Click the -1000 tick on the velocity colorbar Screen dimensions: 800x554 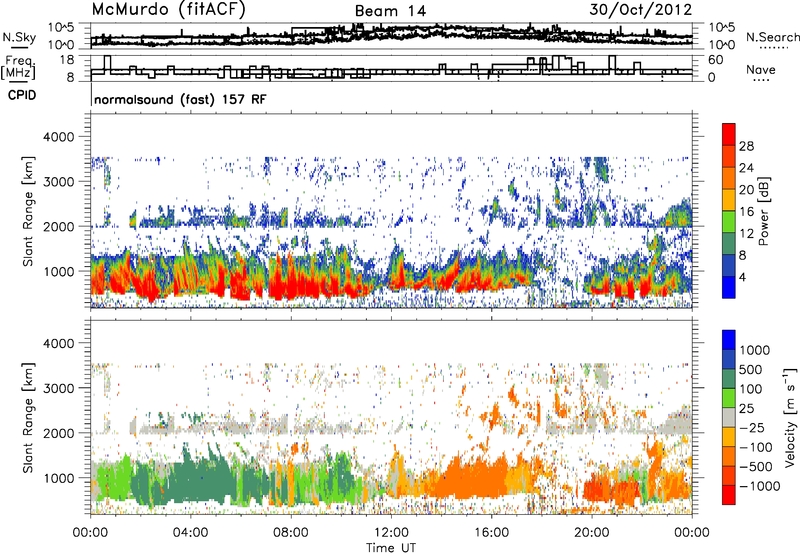[760, 486]
